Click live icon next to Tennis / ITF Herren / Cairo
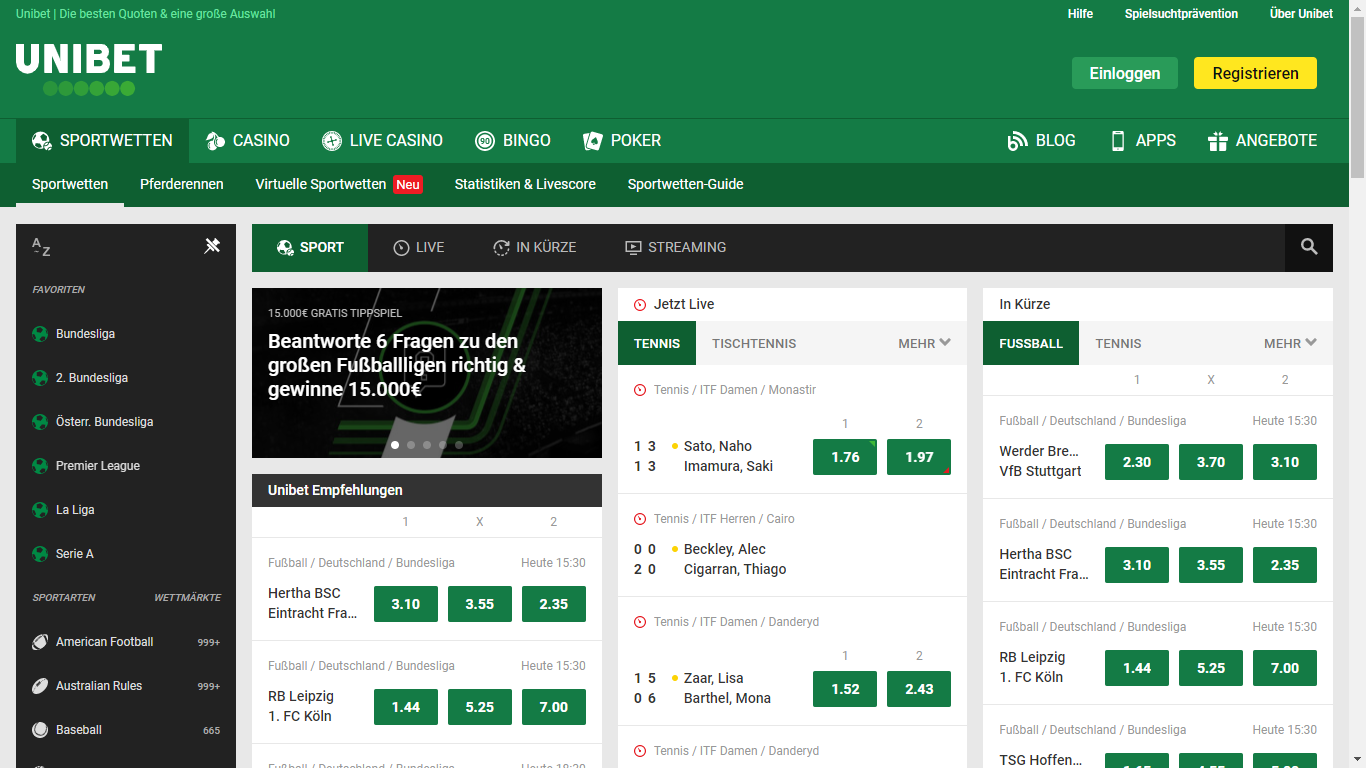 coord(640,519)
